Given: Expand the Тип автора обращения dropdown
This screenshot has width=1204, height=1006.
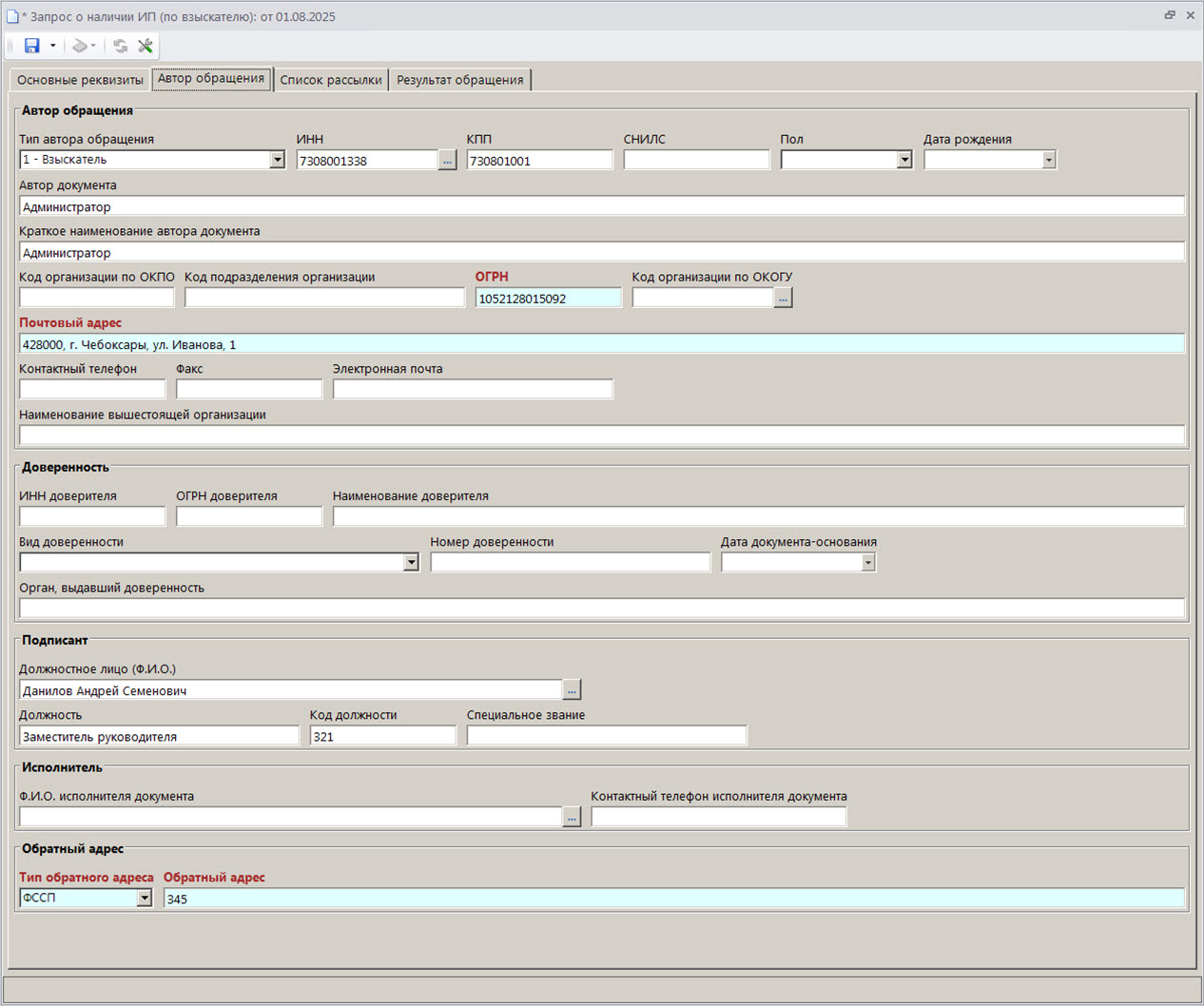Looking at the screenshot, I should (277, 160).
